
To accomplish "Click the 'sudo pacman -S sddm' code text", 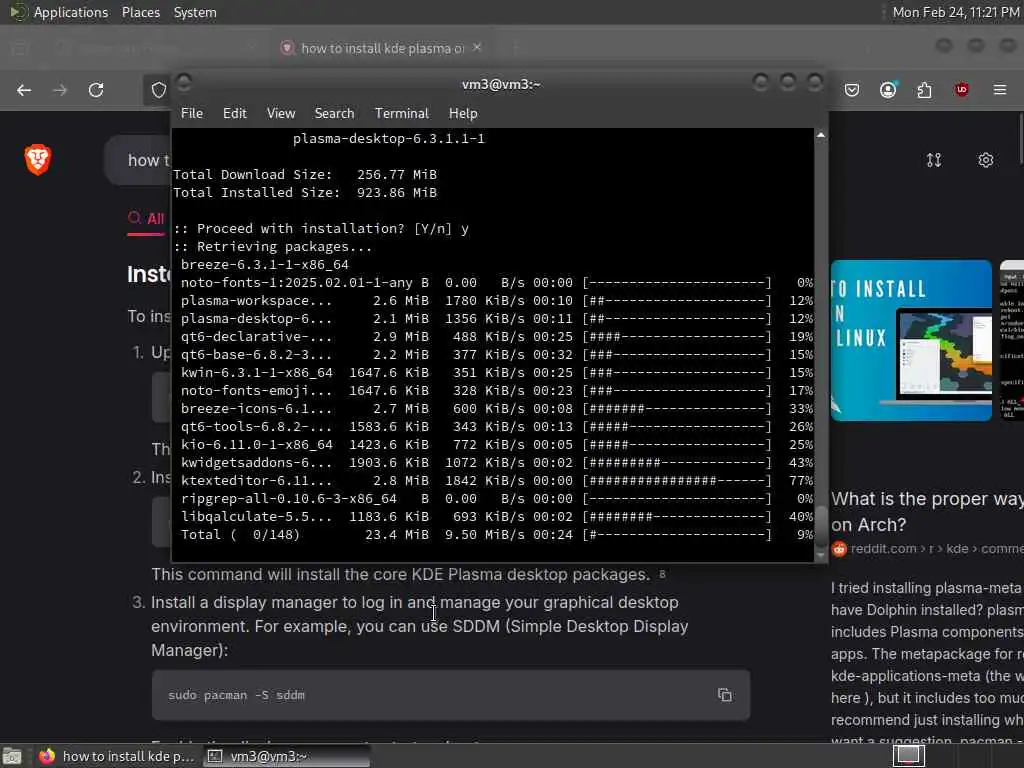I will point(236,695).
